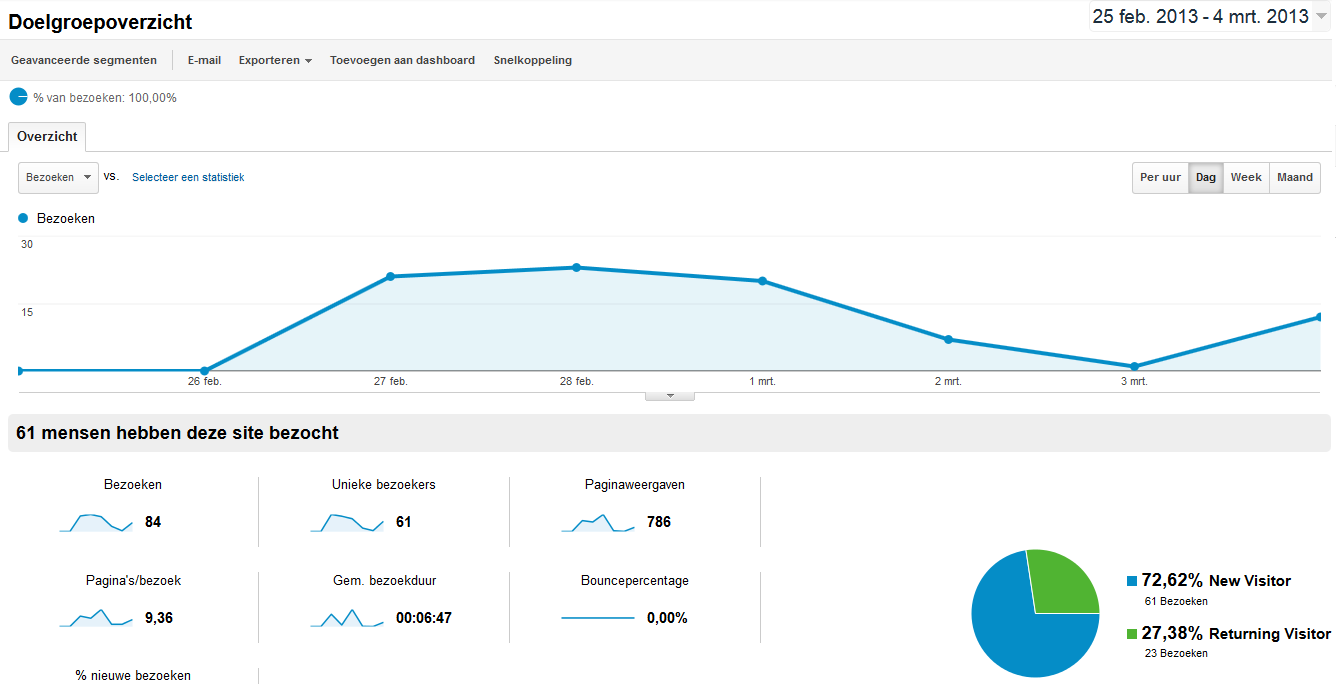Viewport: 1341px width, 684px height.
Task: Open the Bezoeken metric selector dropdown
Action: (x=59, y=178)
